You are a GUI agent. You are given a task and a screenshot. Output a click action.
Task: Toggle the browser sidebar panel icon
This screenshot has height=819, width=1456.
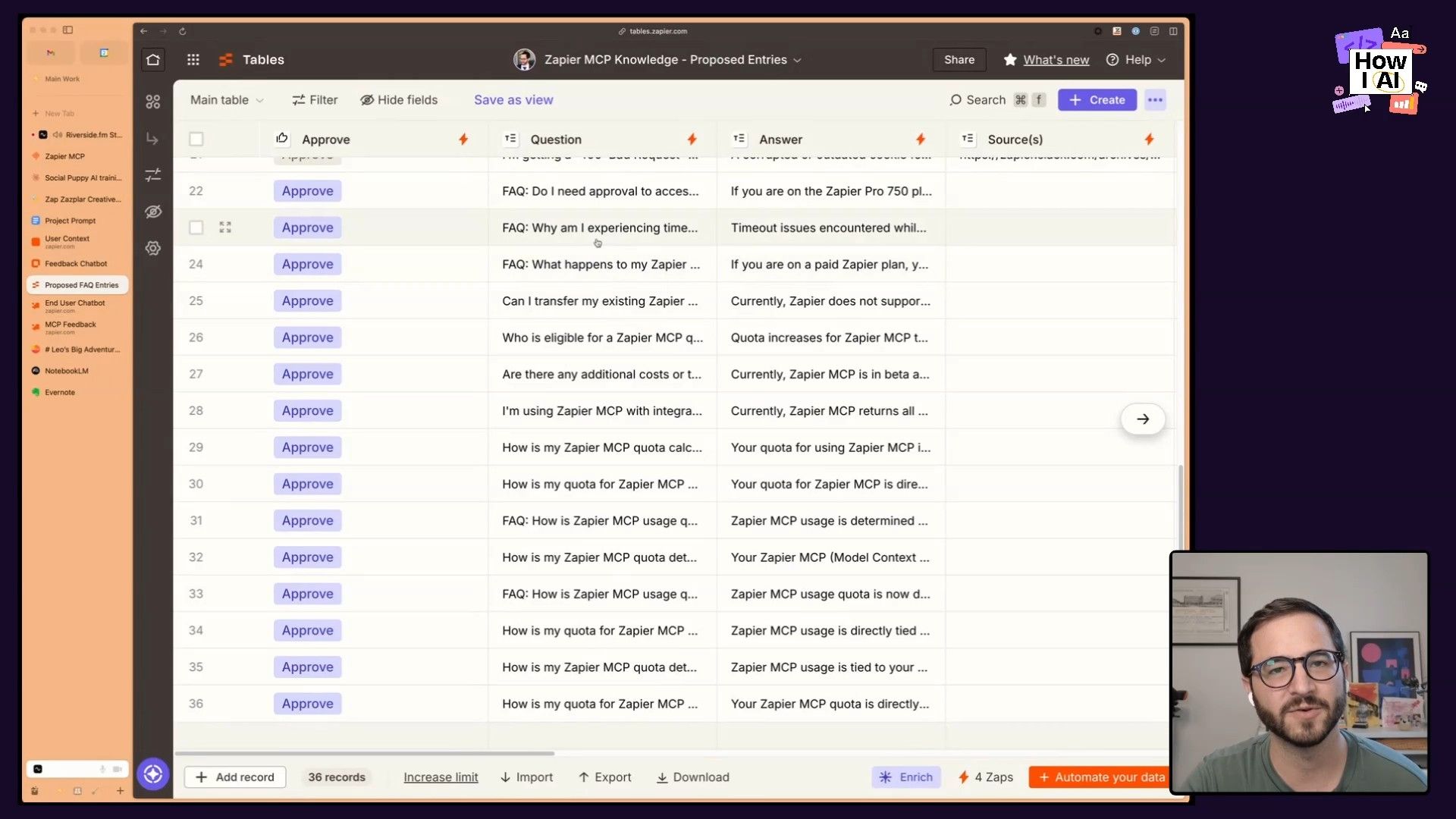pyautogui.click(x=67, y=30)
